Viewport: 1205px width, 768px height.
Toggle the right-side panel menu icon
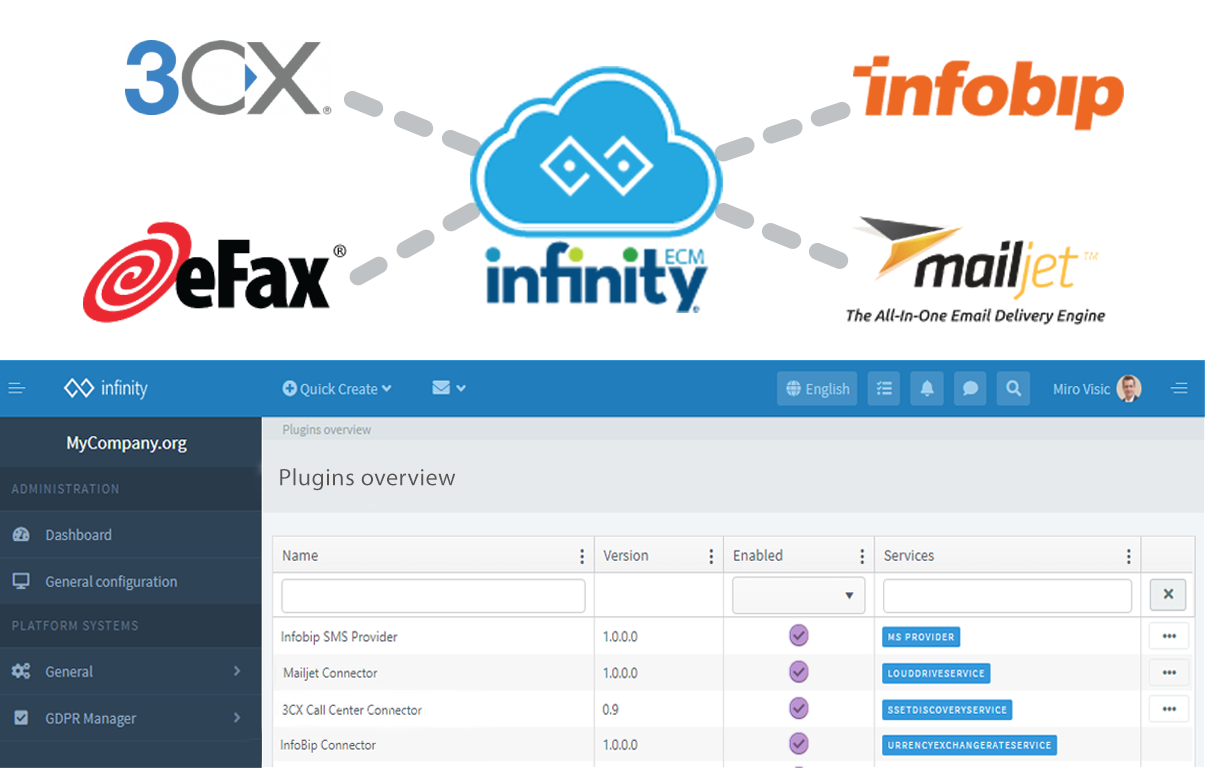click(x=1180, y=388)
